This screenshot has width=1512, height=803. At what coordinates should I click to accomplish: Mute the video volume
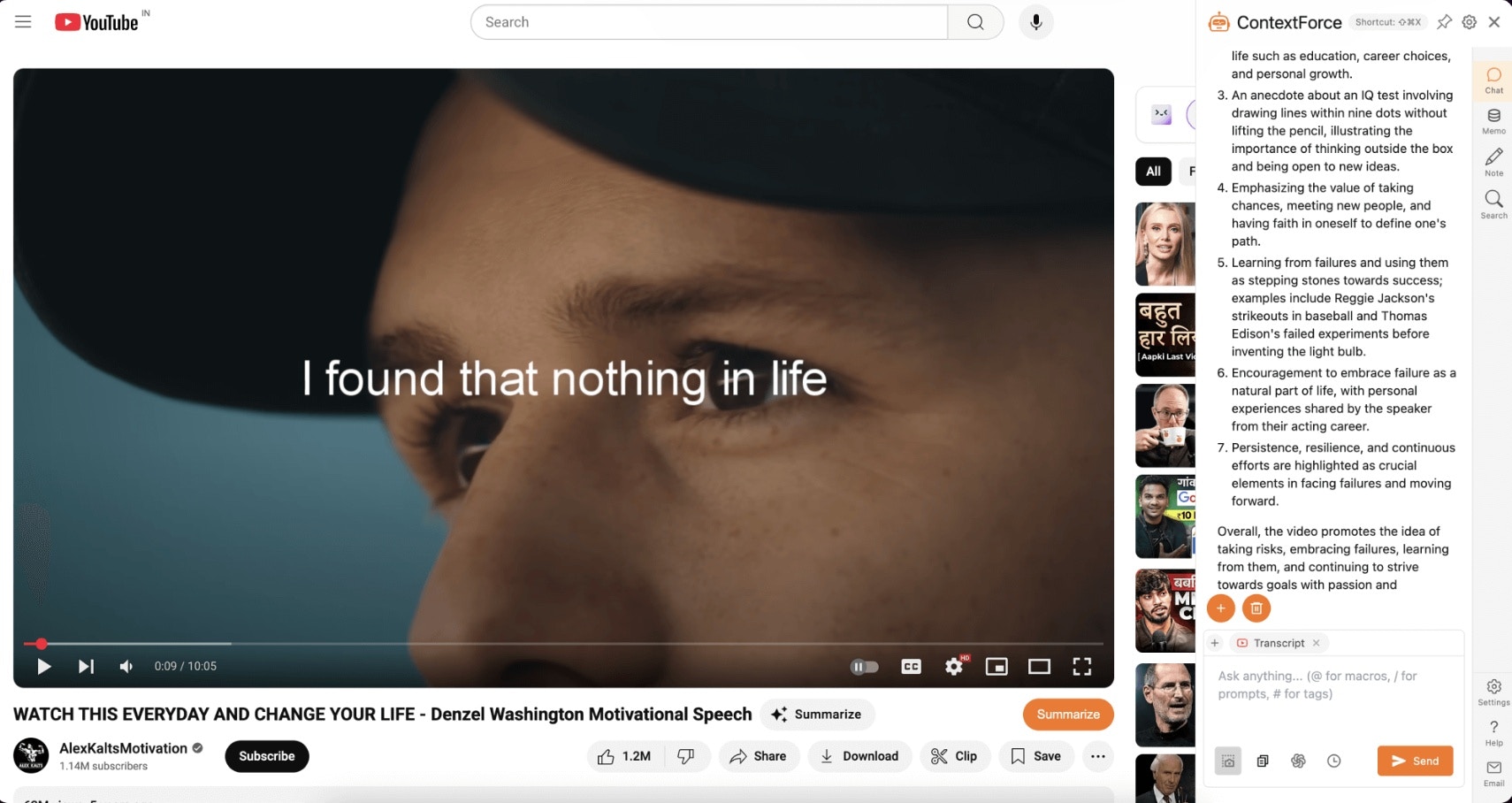(x=126, y=667)
